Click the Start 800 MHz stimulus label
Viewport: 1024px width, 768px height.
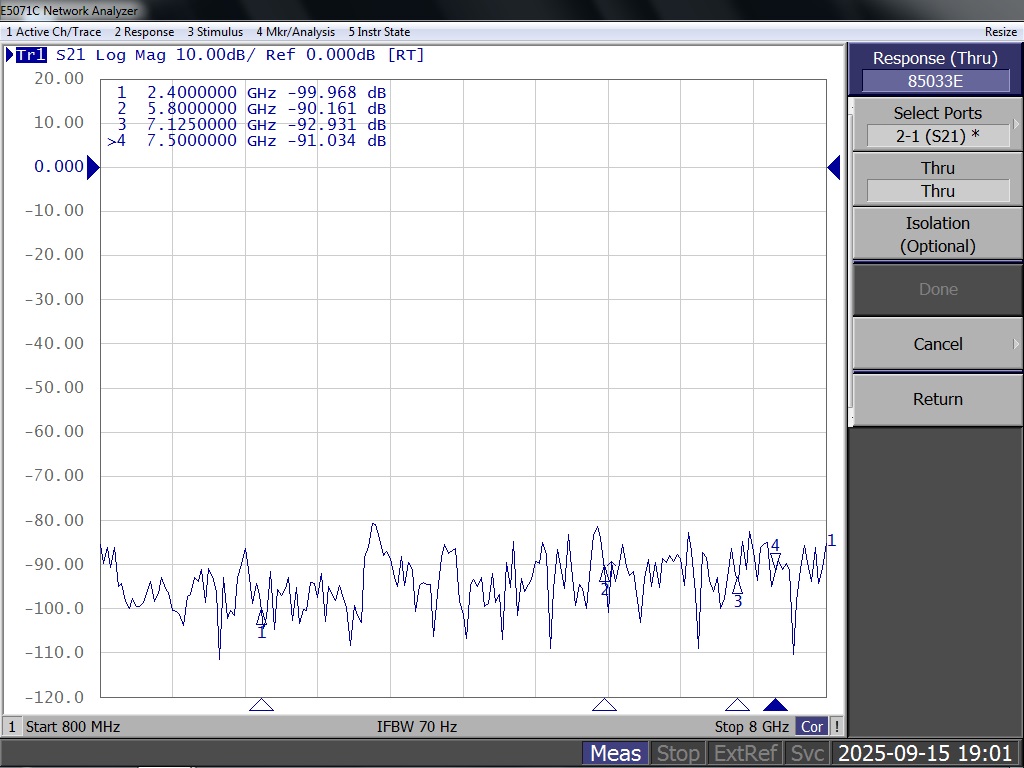pos(73,727)
